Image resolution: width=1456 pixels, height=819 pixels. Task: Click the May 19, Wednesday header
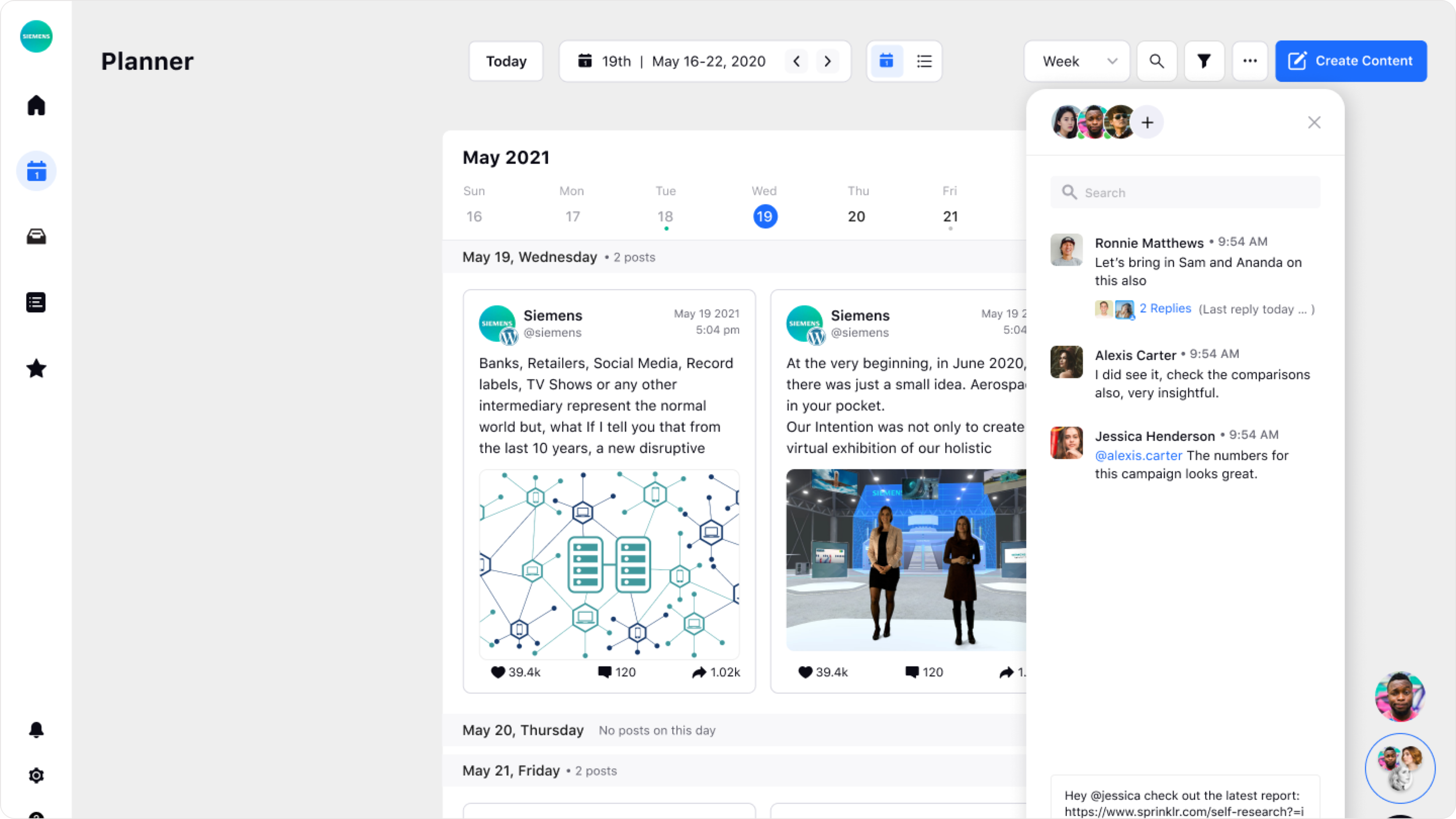tap(529, 257)
